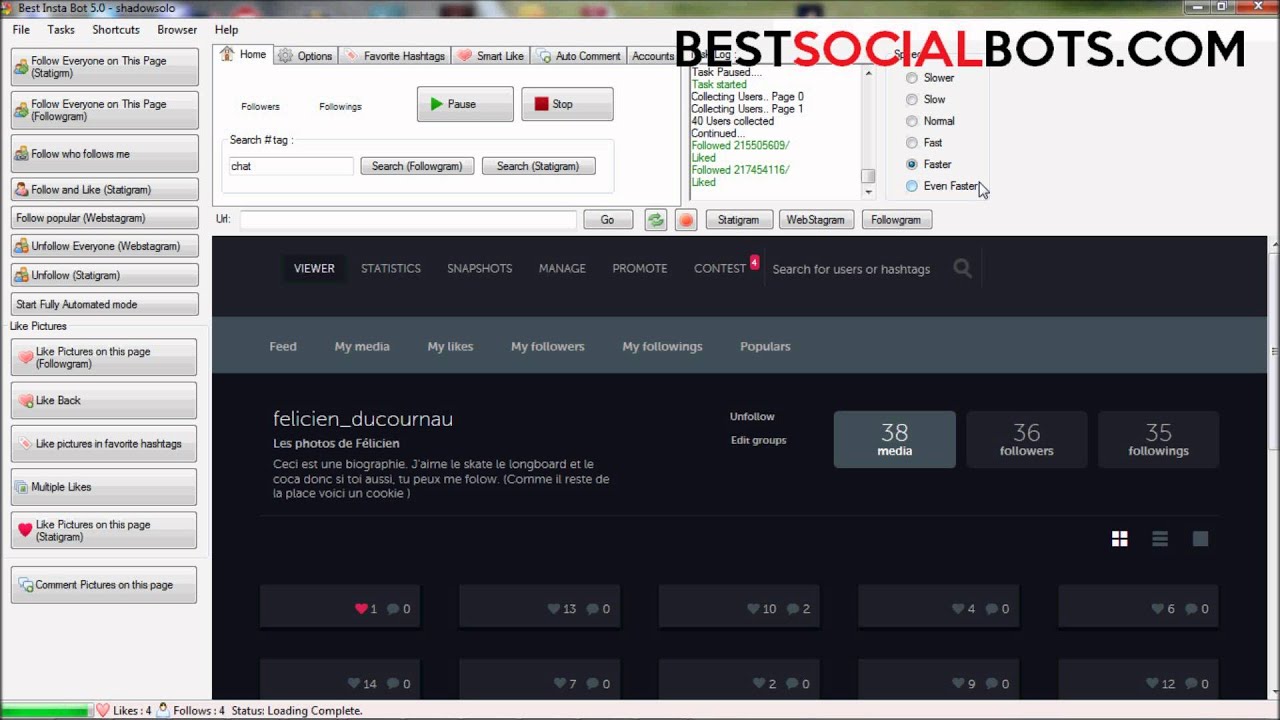Click heart icon on photo with 13 likes
Image resolution: width=1280 pixels, height=720 pixels.
pos(554,608)
